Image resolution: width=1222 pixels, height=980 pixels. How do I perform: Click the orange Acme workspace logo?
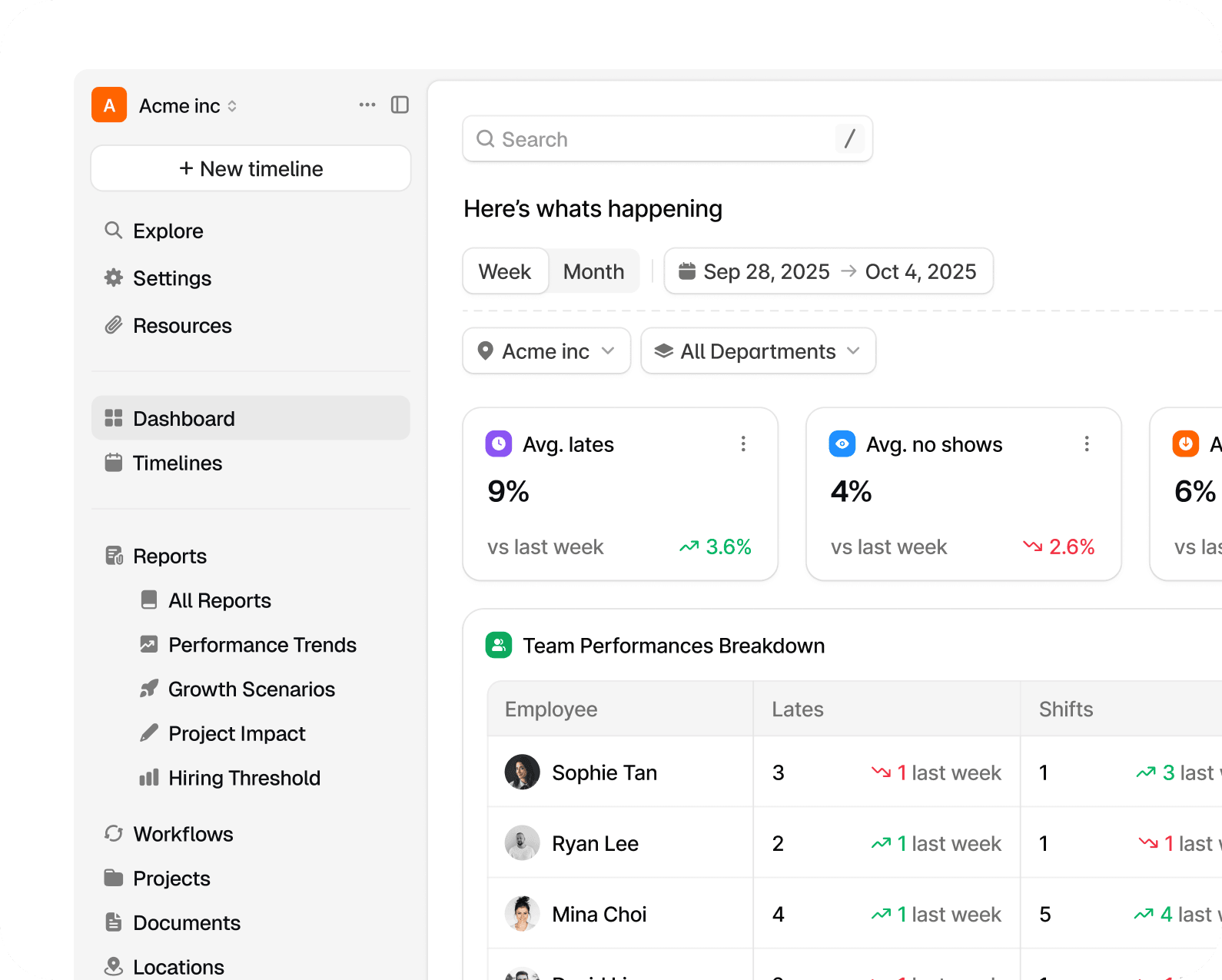click(109, 105)
